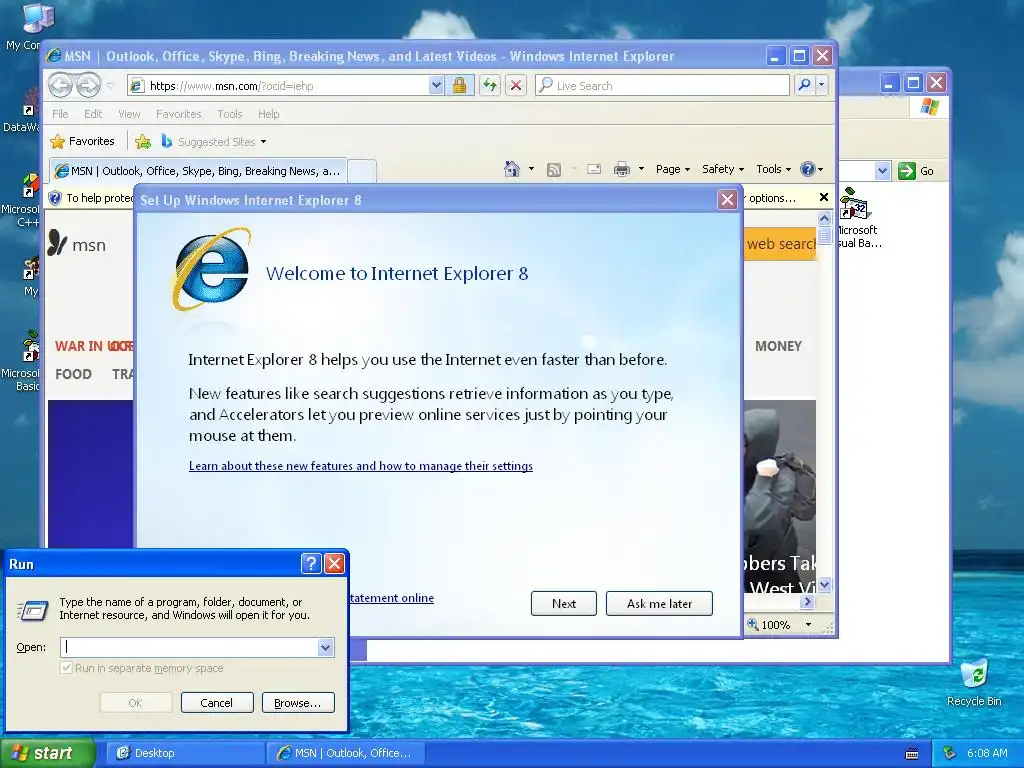Open the View menu
Screen dimensions: 1024x768
(129, 114)
